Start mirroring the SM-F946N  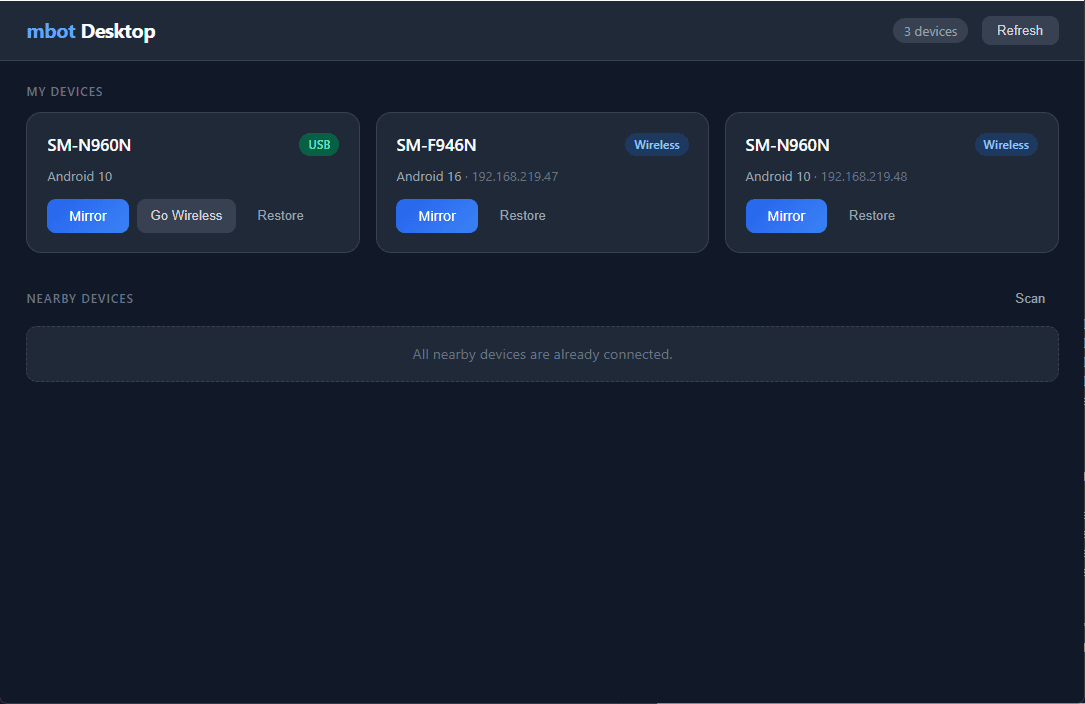coord(436,215)
